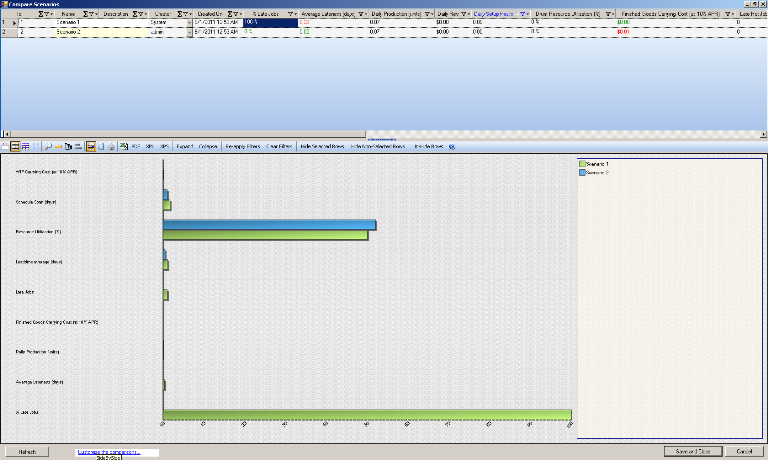Image resolution: width=768 pixels, height=460 pixels.
Task: Open the filter dropdown for Created On column
Action: click(237, 14)
